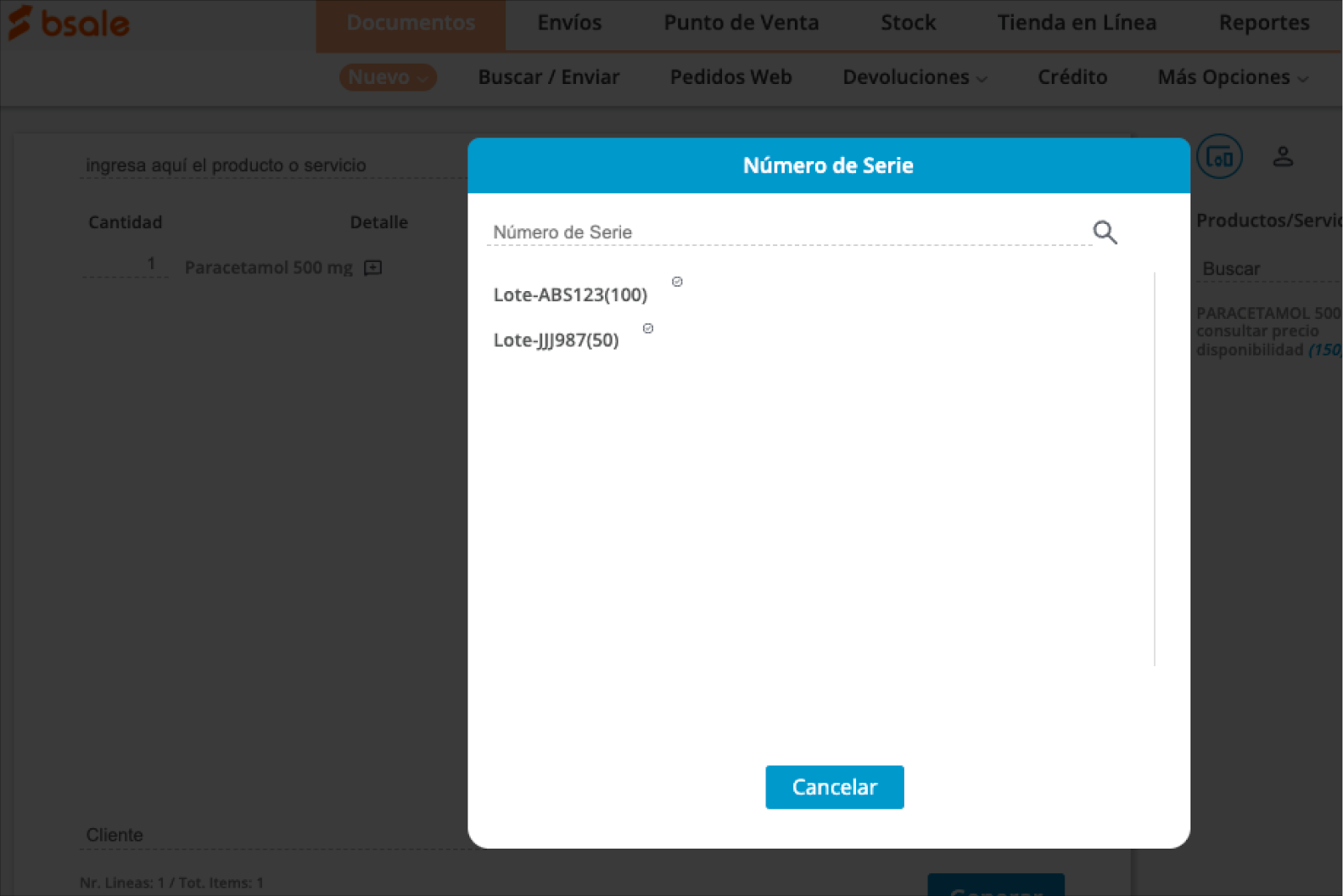Focus the Número de Serie search field

[x=788, y=232]
